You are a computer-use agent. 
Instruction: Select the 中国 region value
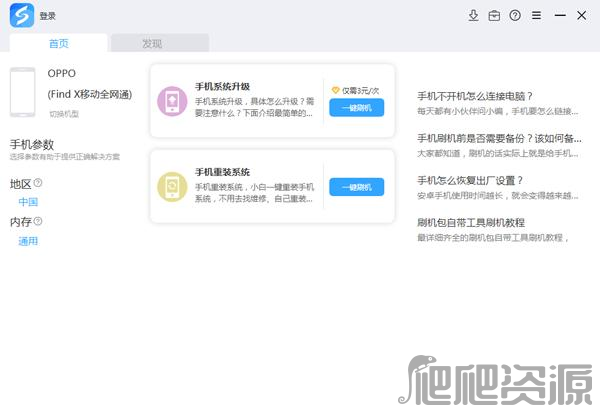[28, 202]
